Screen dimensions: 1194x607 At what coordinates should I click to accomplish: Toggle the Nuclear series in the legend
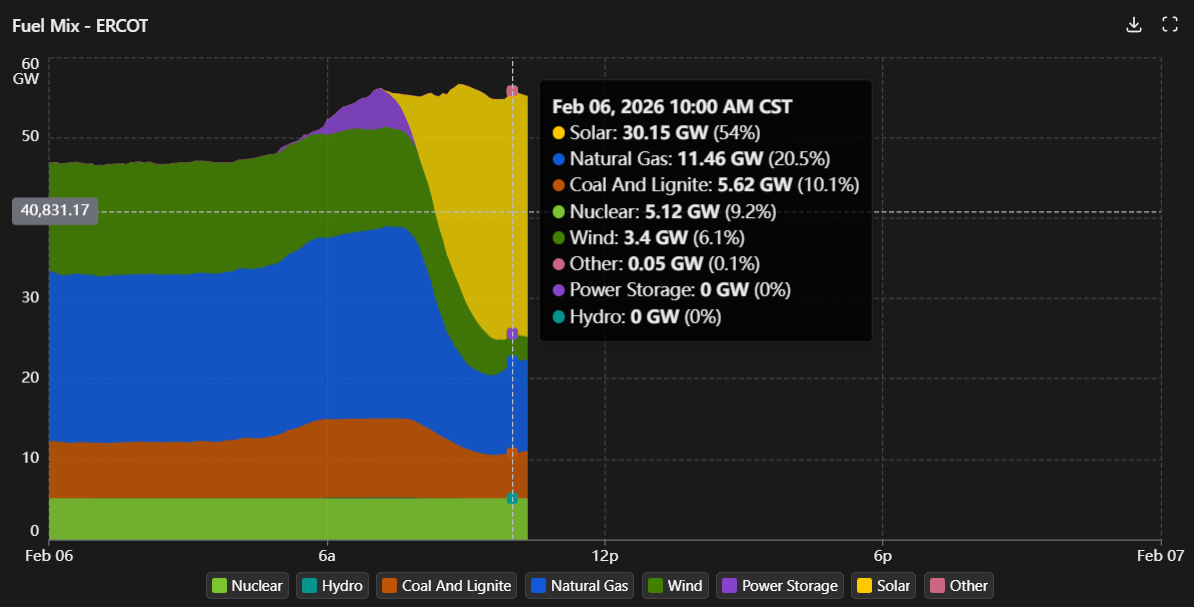coord(246,586)
